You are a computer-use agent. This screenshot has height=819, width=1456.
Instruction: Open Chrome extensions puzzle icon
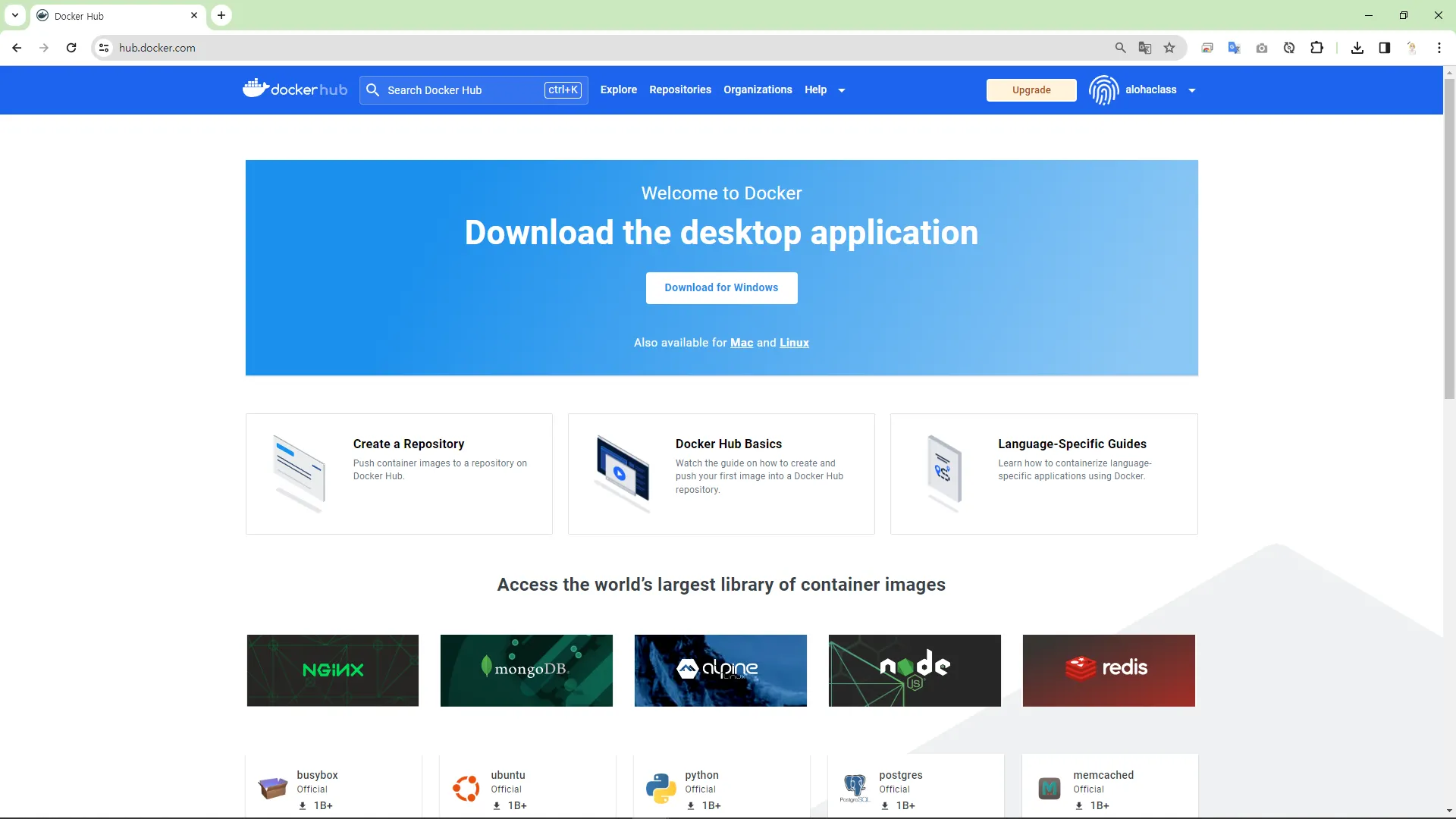click(x=1316, y=48)
